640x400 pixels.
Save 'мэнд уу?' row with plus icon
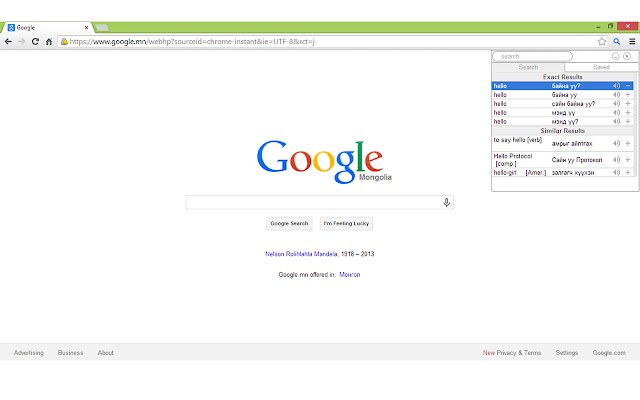pyautogui.click(x=628, y=122)
